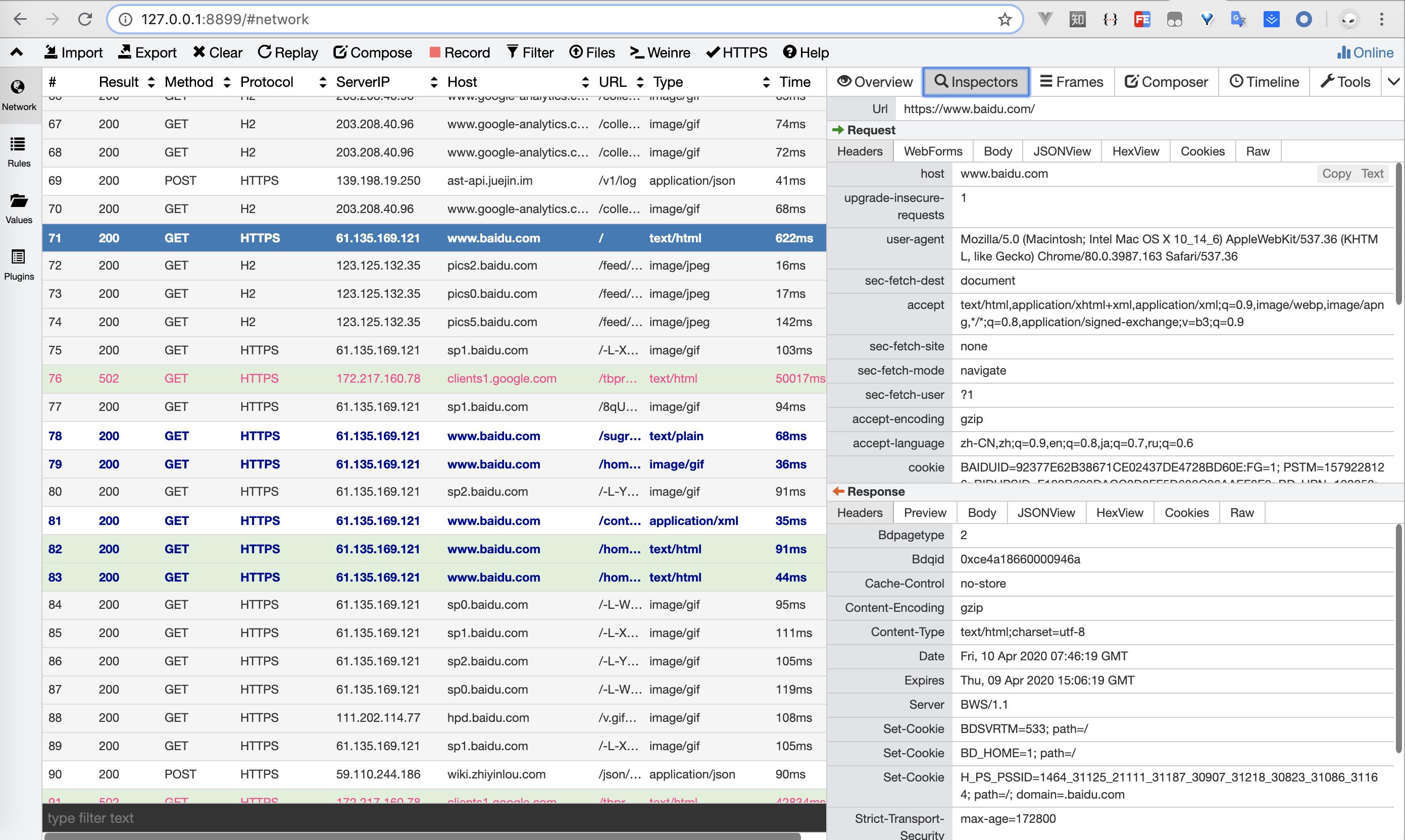Open the Weinre menu
1405x840 pixels.
click(660, 52)
